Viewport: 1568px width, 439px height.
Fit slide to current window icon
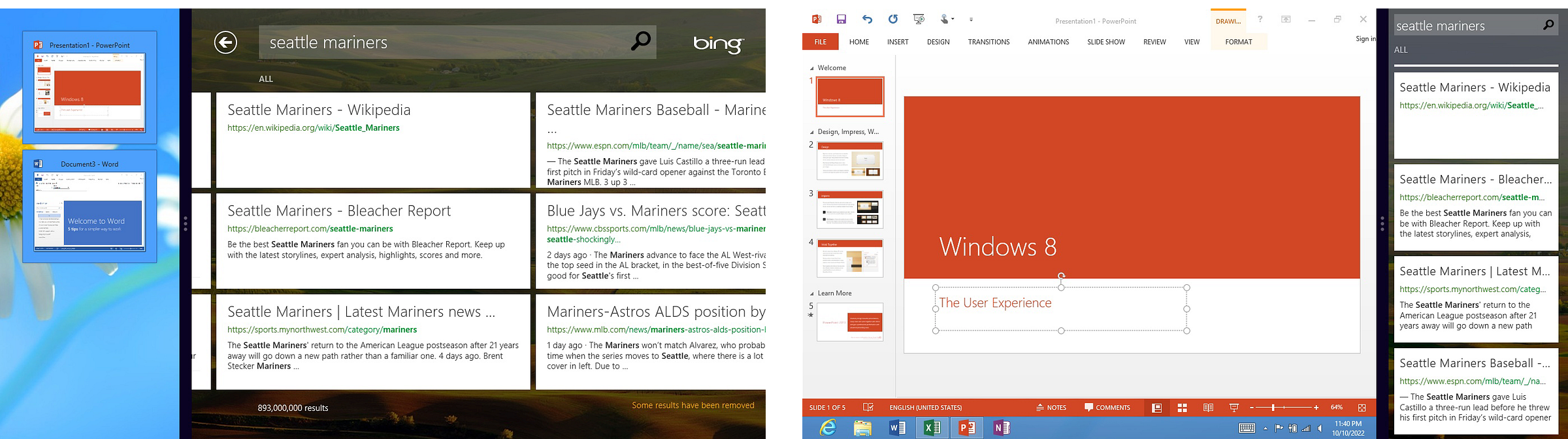pyautogui.click(x=1362, y=408)
